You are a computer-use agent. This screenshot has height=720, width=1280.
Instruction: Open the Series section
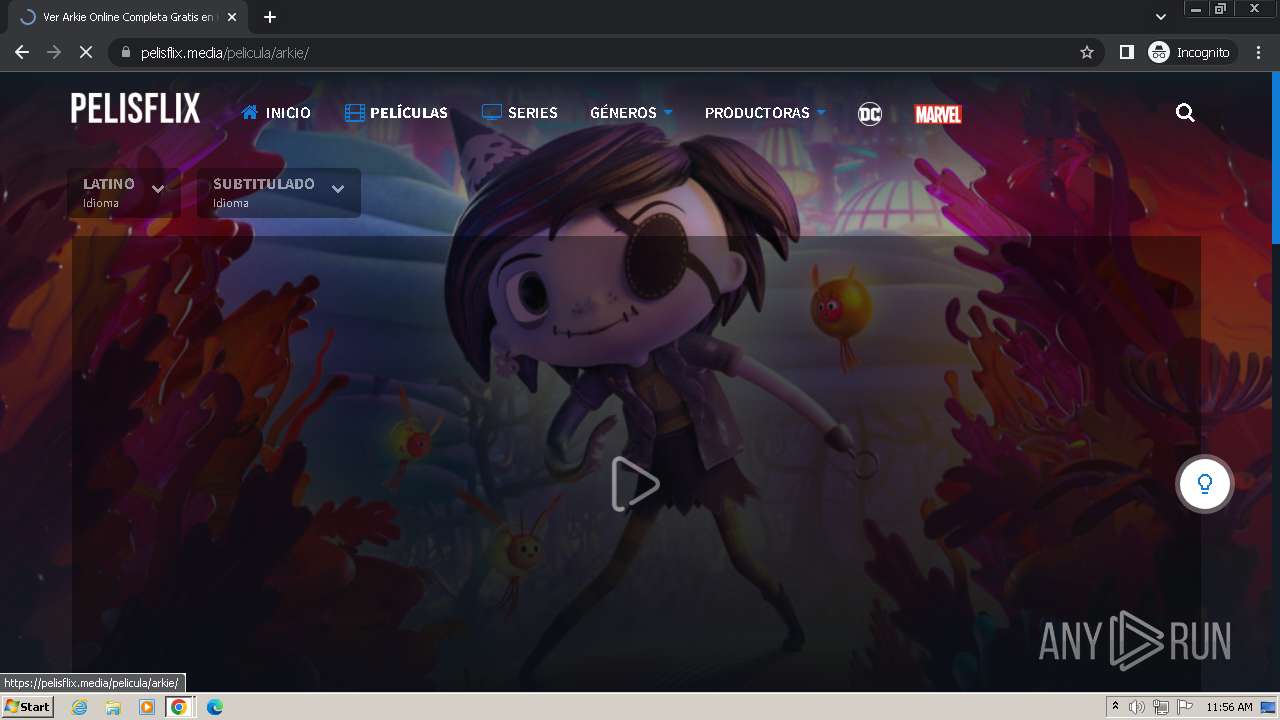519,113
